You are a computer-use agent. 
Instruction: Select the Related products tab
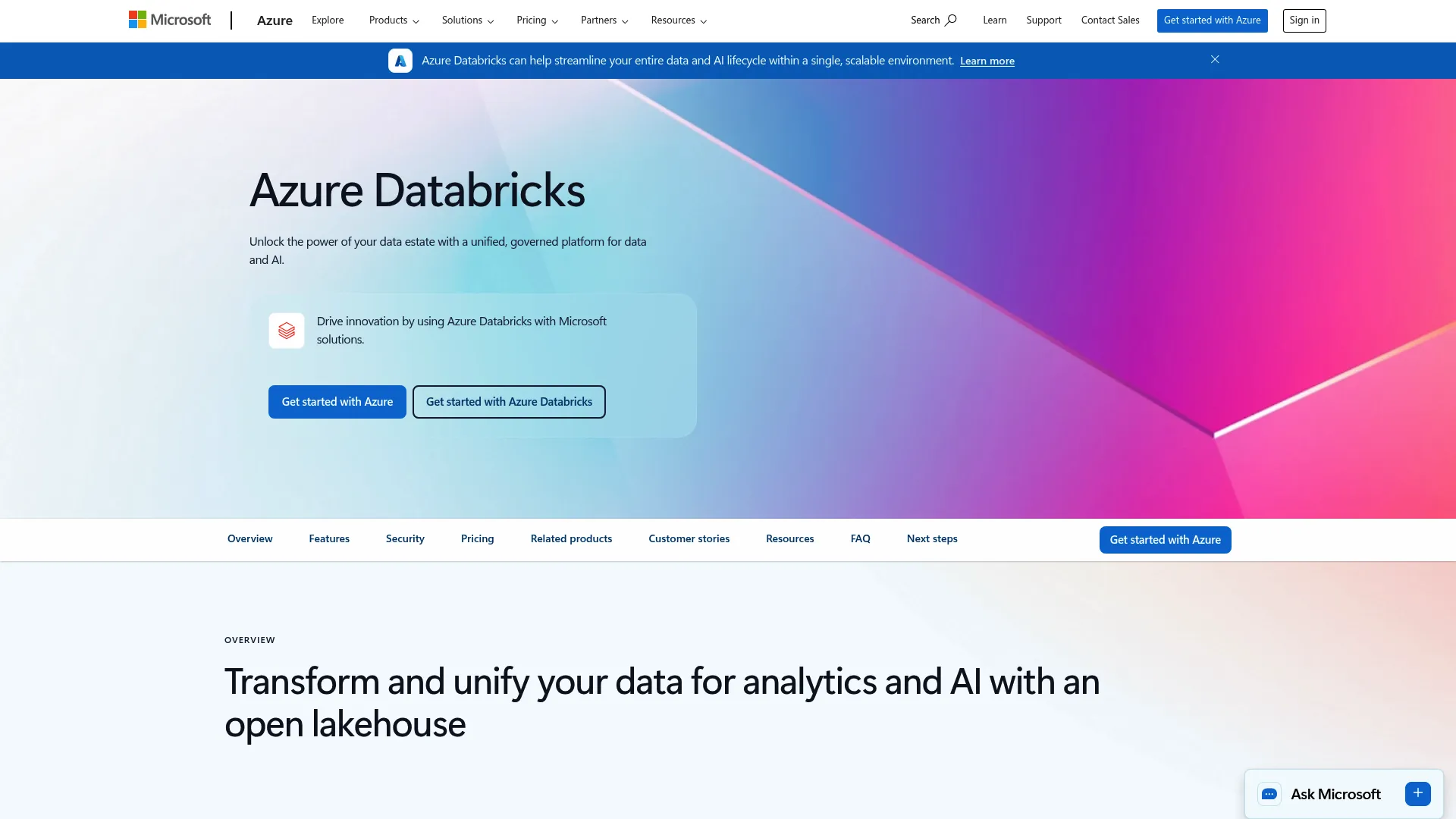[x=571, y=539]
